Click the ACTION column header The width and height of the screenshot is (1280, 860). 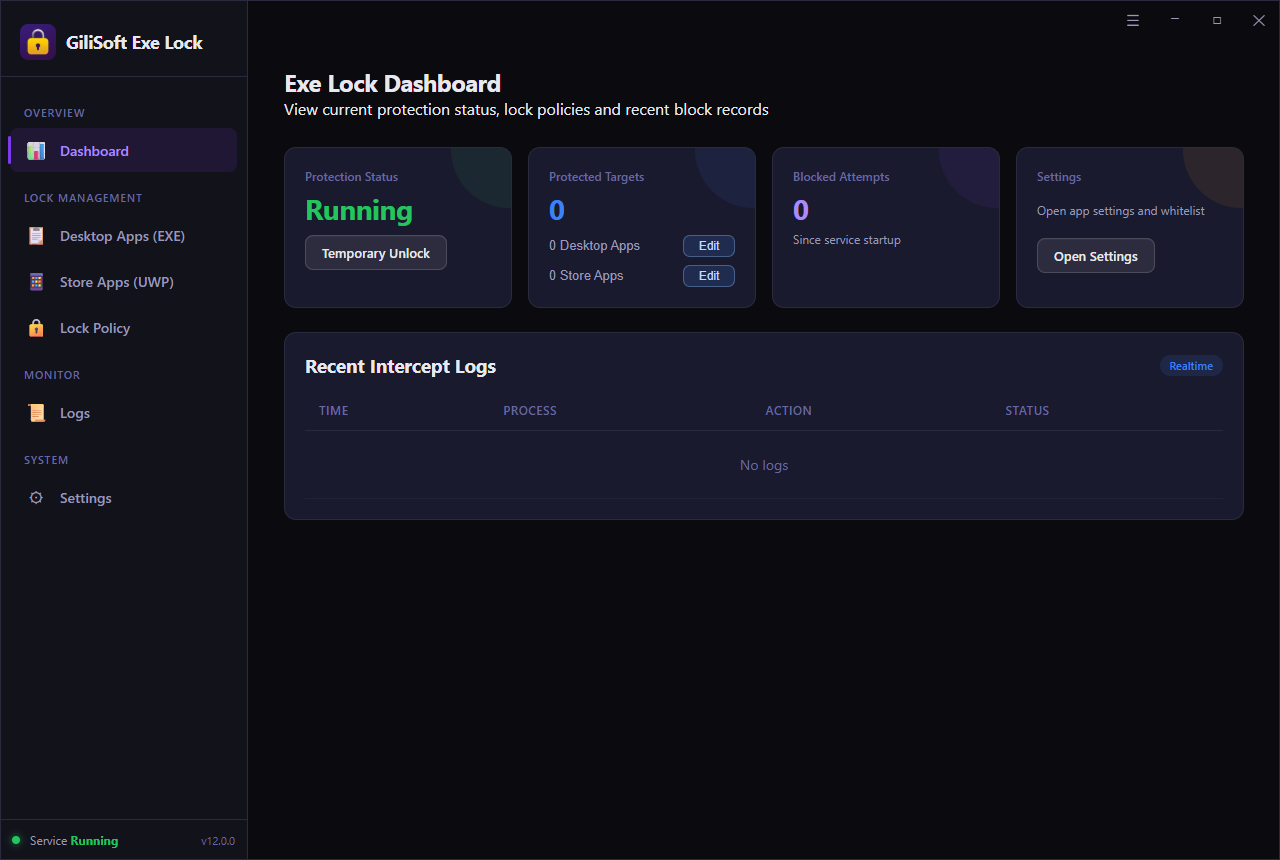pos(788,411)
